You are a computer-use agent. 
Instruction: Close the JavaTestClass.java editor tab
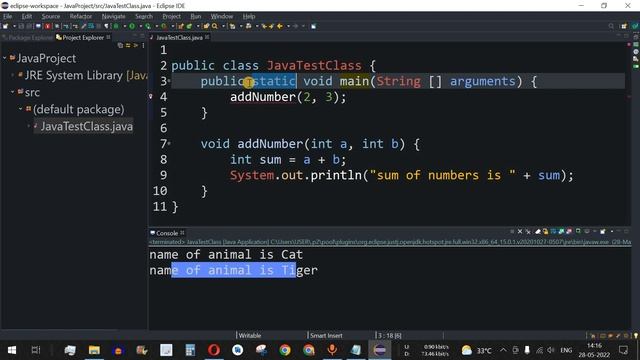207,37
